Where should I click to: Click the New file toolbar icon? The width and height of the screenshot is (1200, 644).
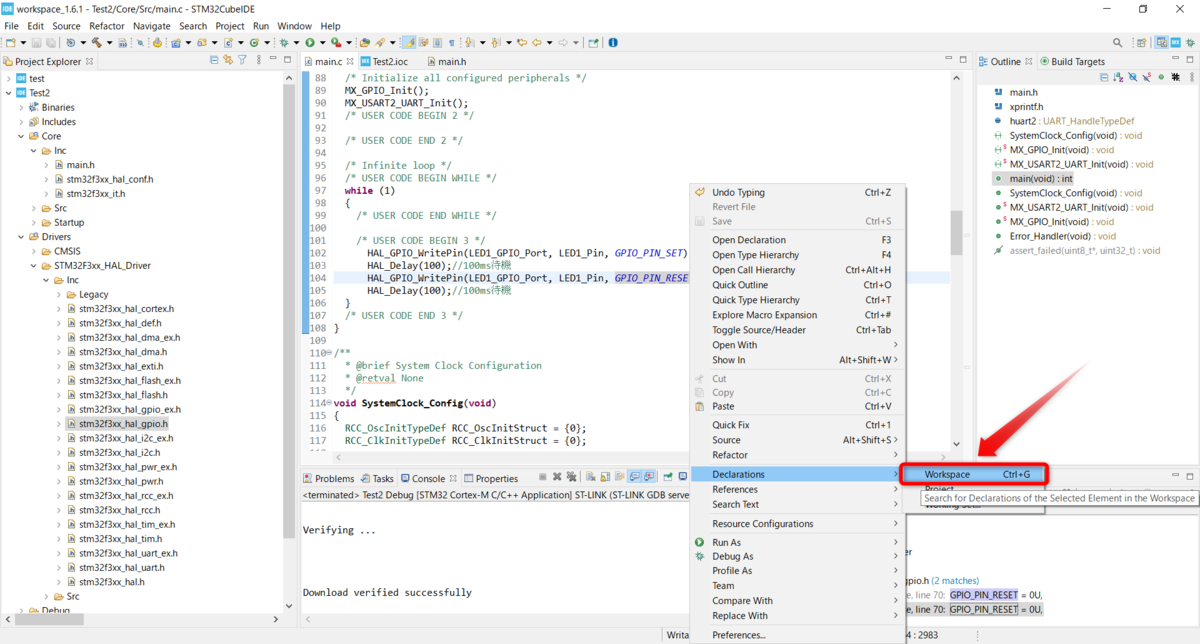click(x=11, y=42)
